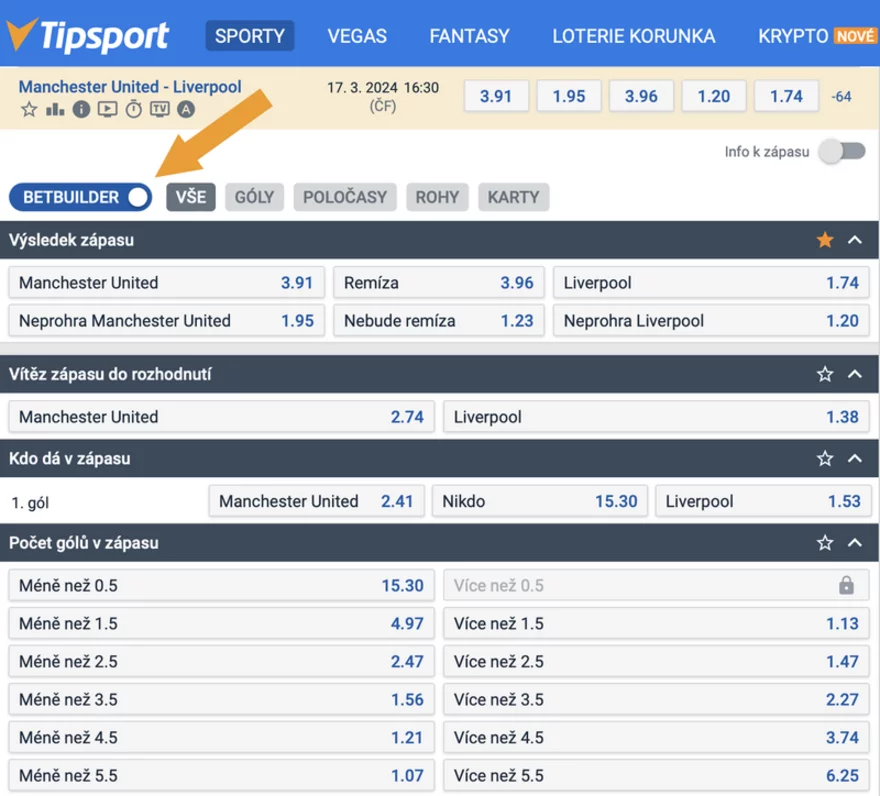Select the VŠE filter tab

(x=191, y=197)
